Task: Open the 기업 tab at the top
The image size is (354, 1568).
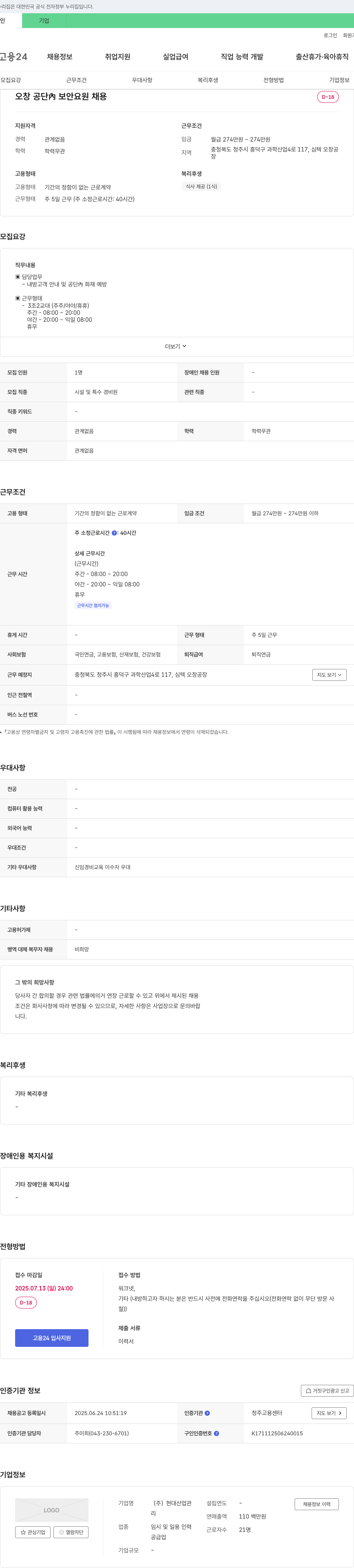Action: click(x=44, y=21)
